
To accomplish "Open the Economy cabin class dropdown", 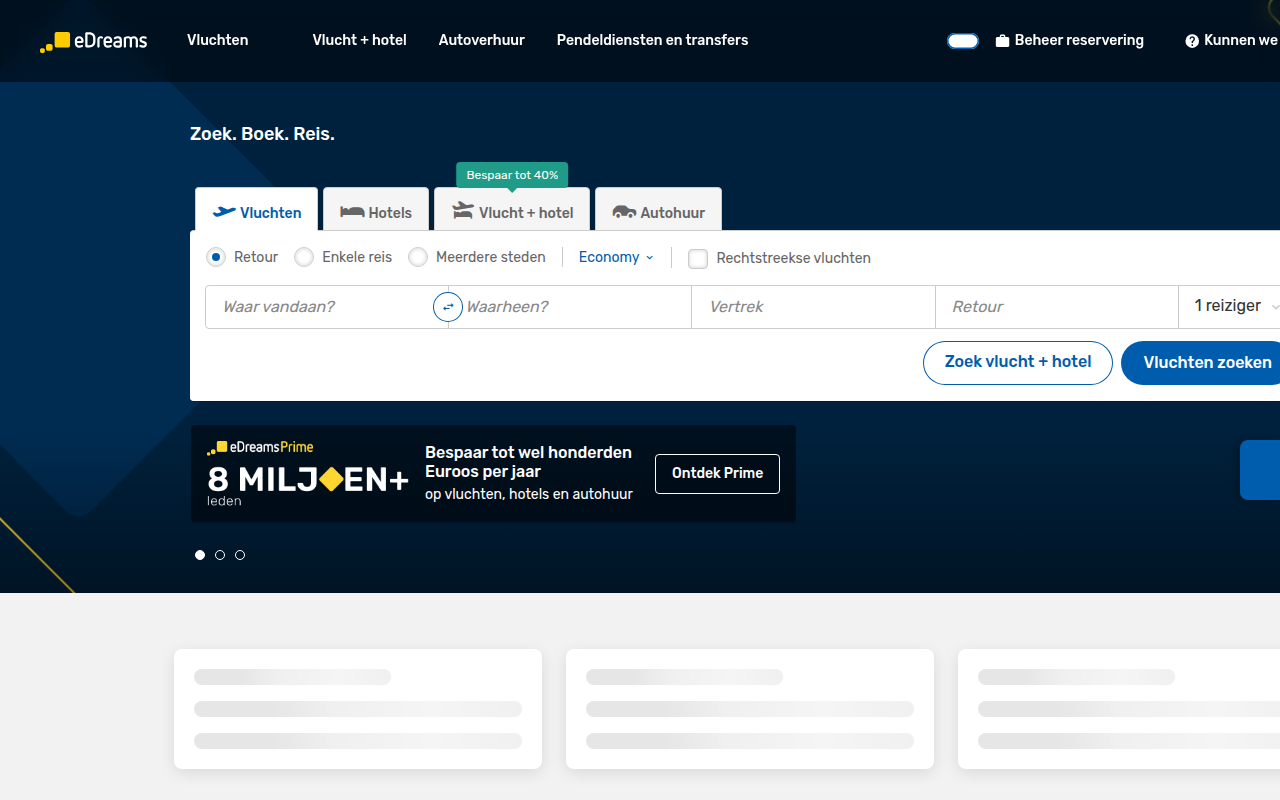I will pos(616,257).
